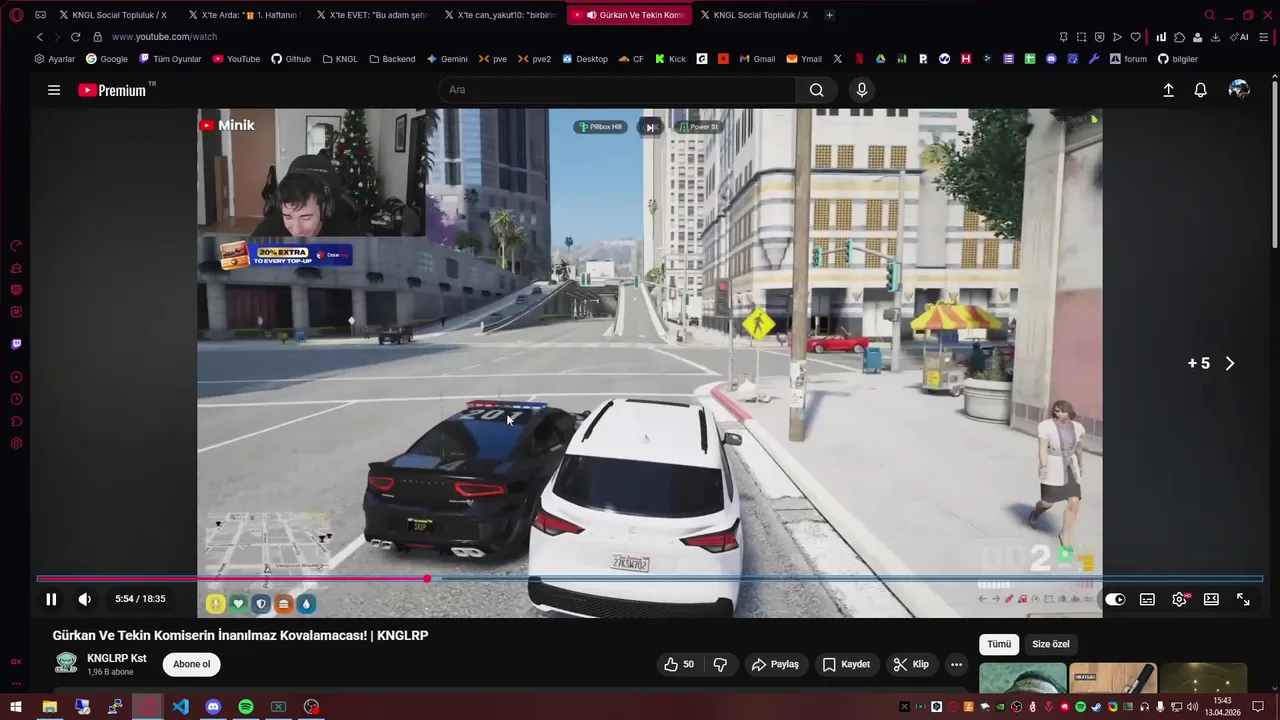
Task: Open YouTube notifications bell
Action: [1201, 90]
